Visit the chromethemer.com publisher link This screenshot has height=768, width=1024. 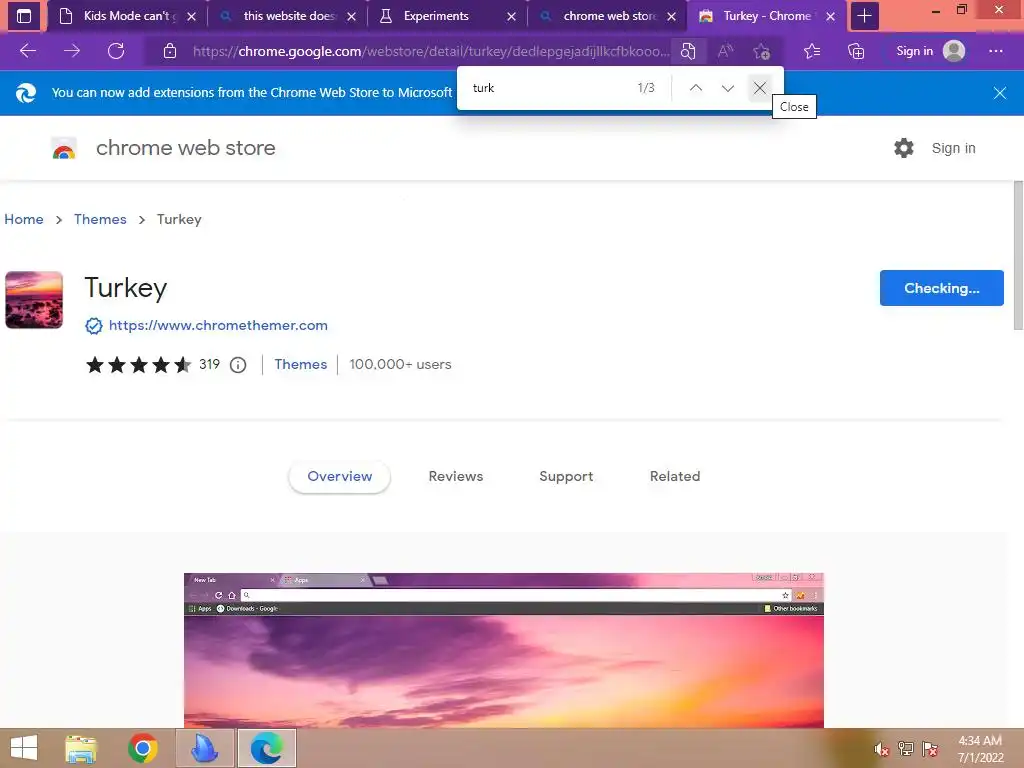[x=218, y=325]
